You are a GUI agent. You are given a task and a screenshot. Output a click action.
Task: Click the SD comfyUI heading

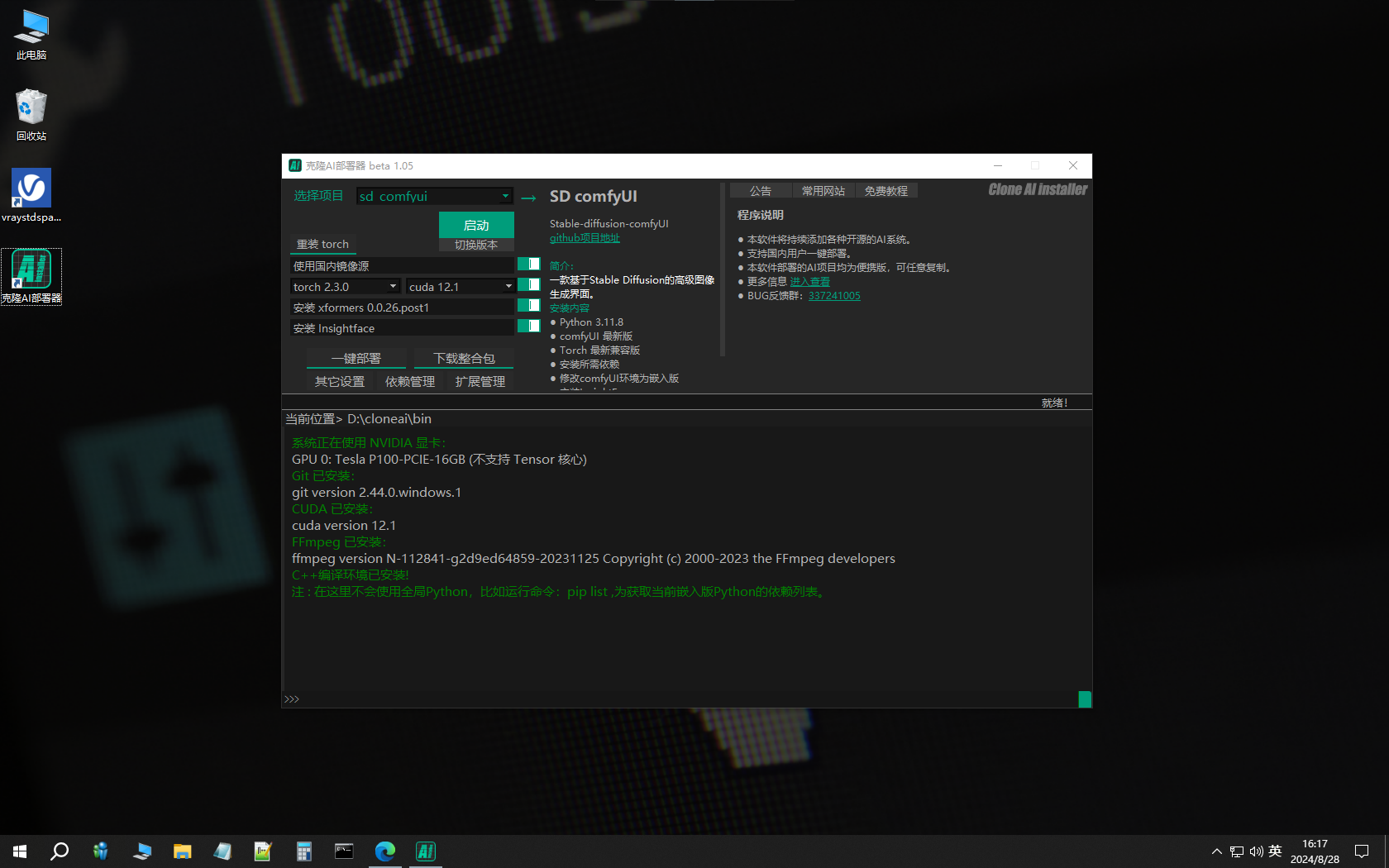[594, 197]
